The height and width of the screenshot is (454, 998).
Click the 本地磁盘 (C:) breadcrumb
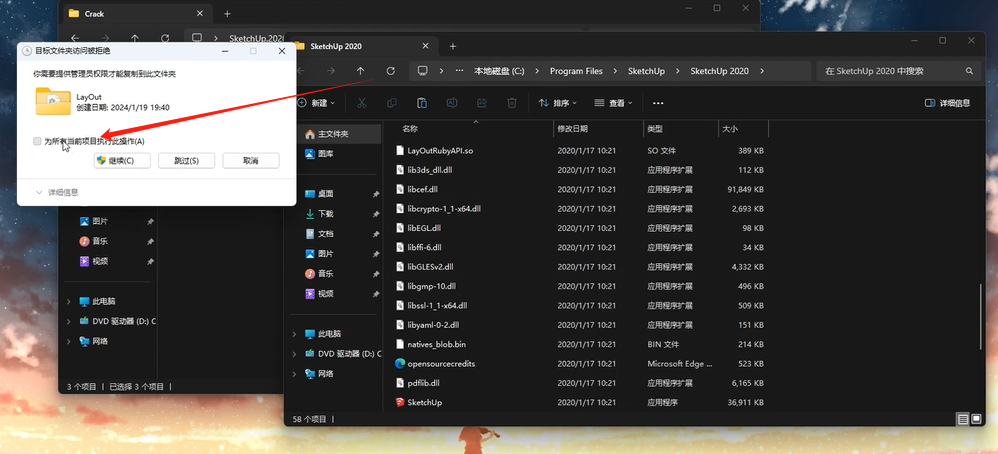(x=499, y=71)
